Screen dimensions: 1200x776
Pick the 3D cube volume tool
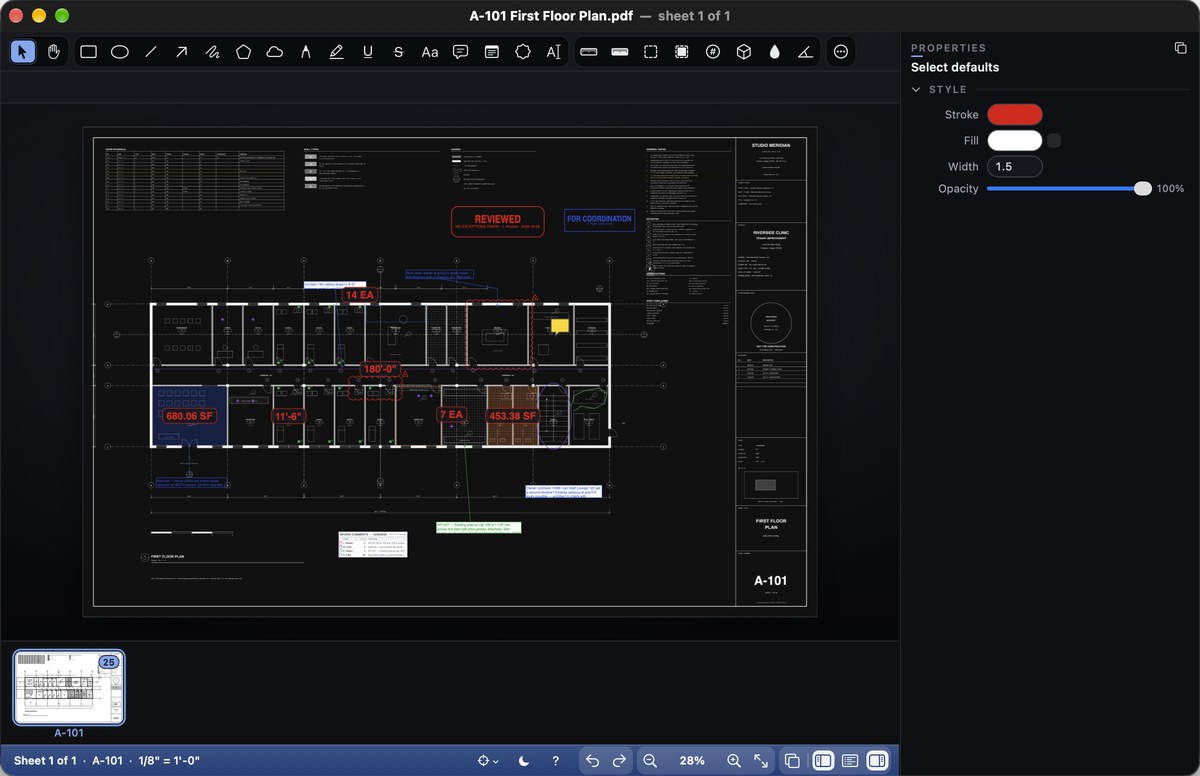click(743, 52)
